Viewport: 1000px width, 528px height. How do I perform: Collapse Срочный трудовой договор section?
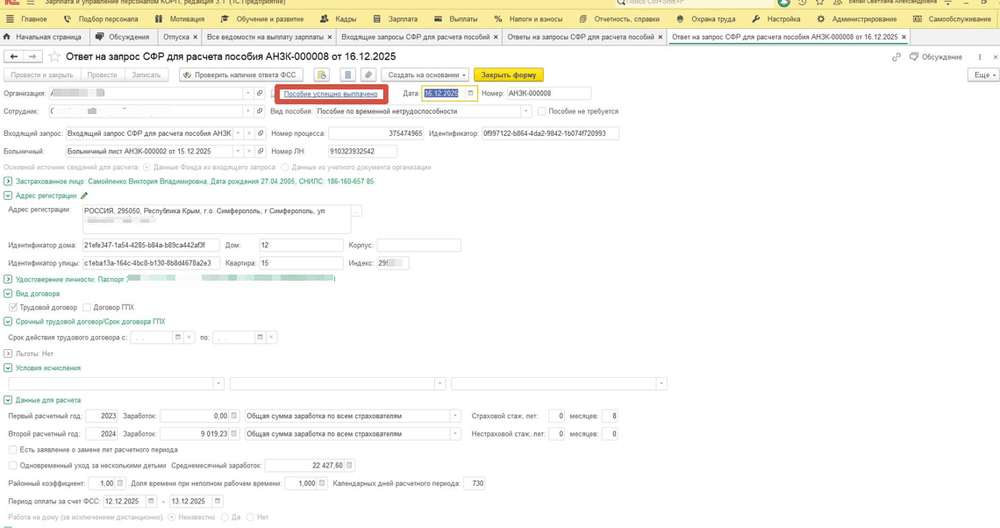pyautogui.click(x=8, y=322)
